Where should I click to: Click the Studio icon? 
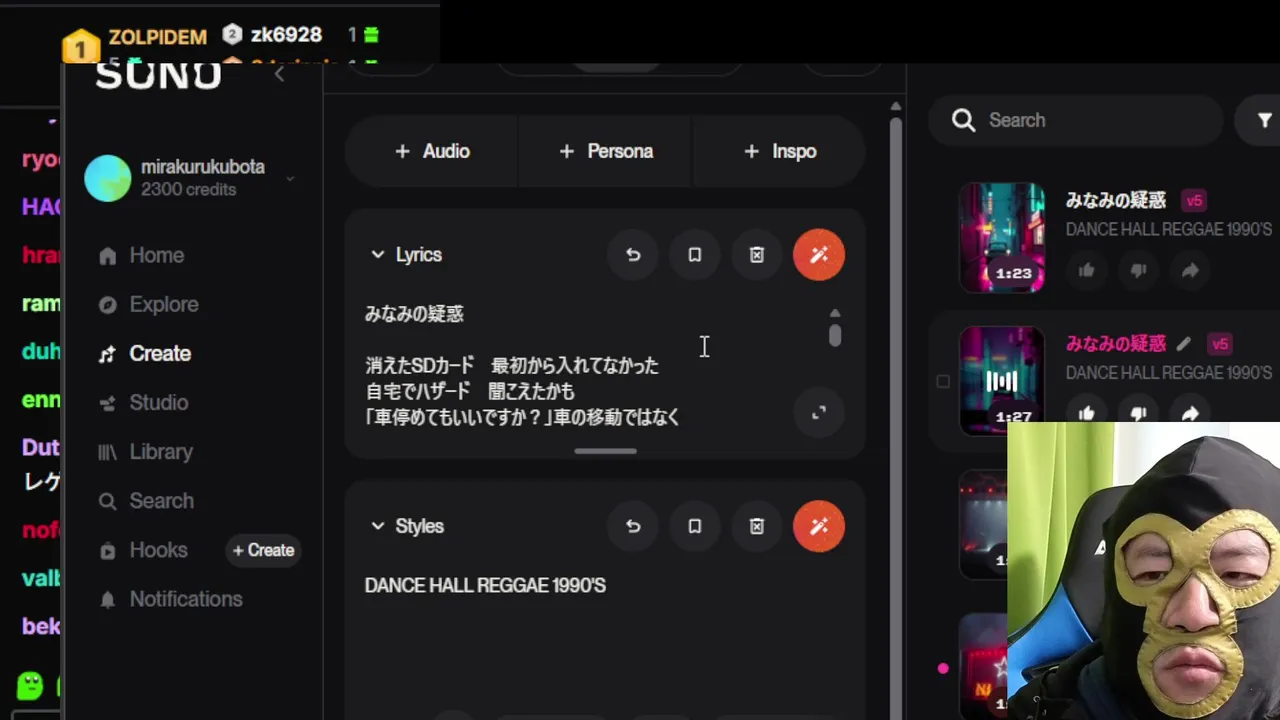tap(108, 403)
